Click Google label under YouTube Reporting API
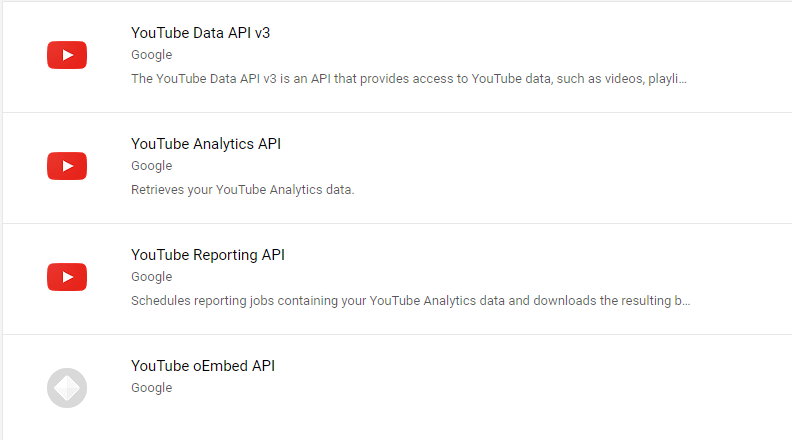 pos(152,277)
